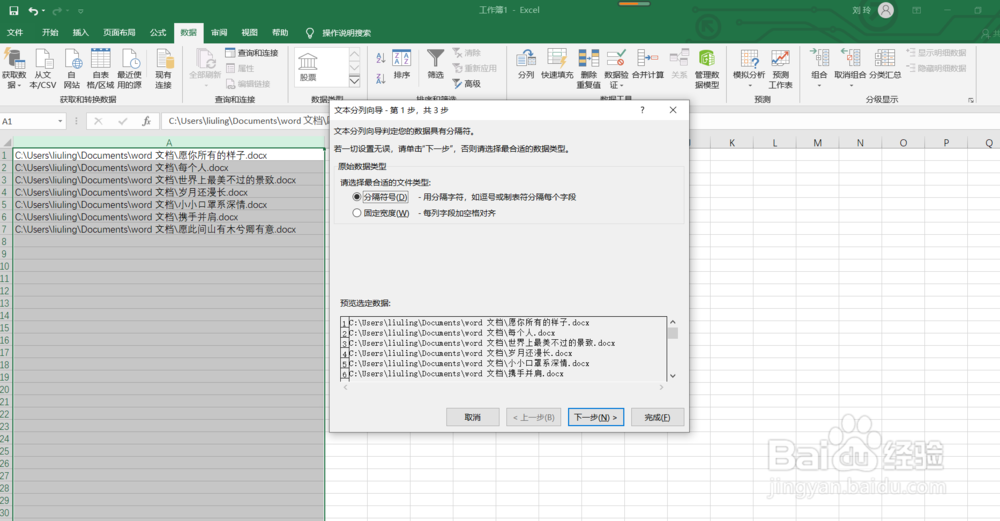1000x521 pixels.
Task: Open Recent Sources (最近使用的源)
Action: (x=129, y=69)
